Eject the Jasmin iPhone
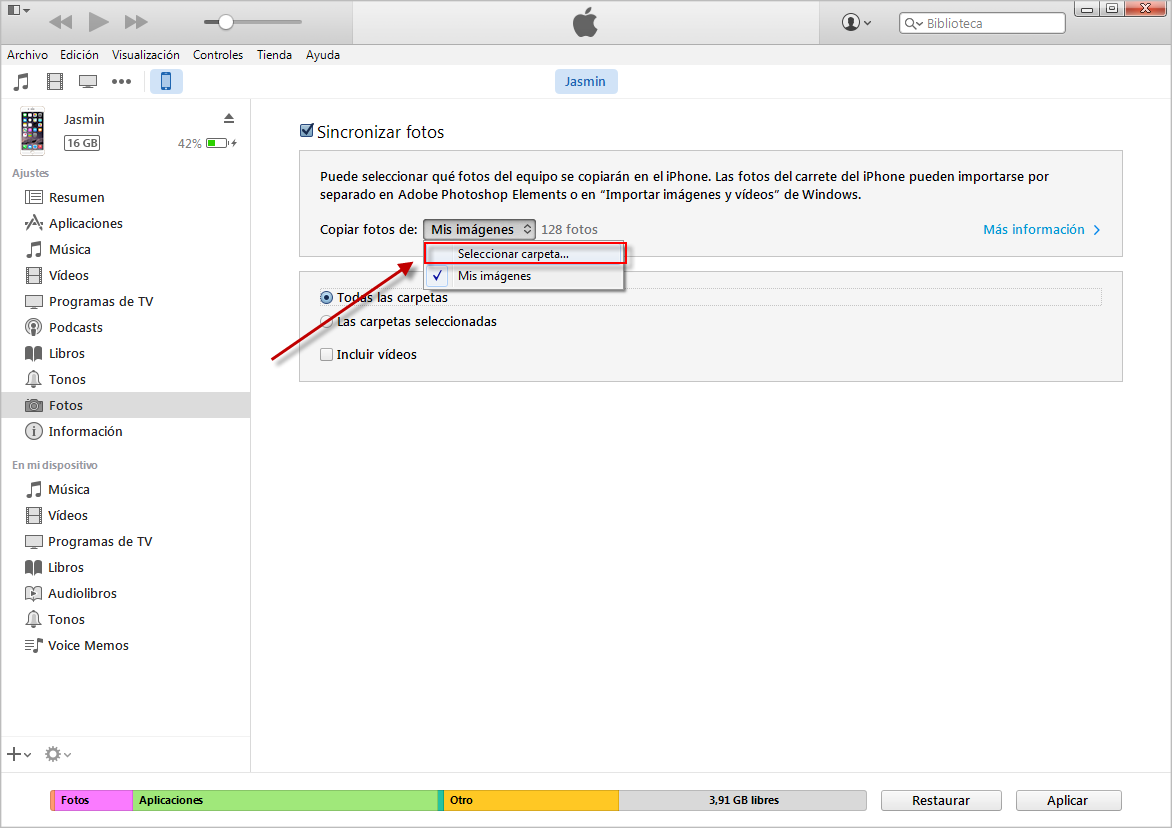This screenshot has height=828, width=1172. coord(229,119)
